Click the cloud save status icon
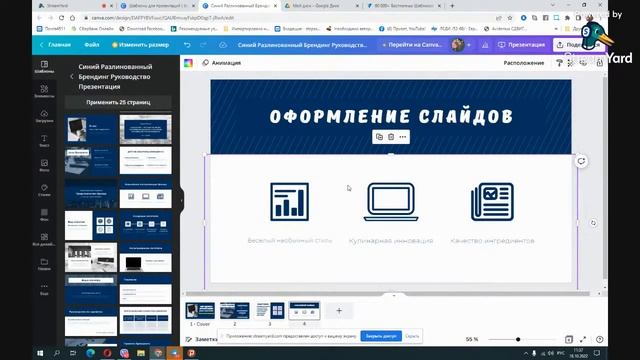The height and width of the screenshot is (360, 640). coord(223,45)
